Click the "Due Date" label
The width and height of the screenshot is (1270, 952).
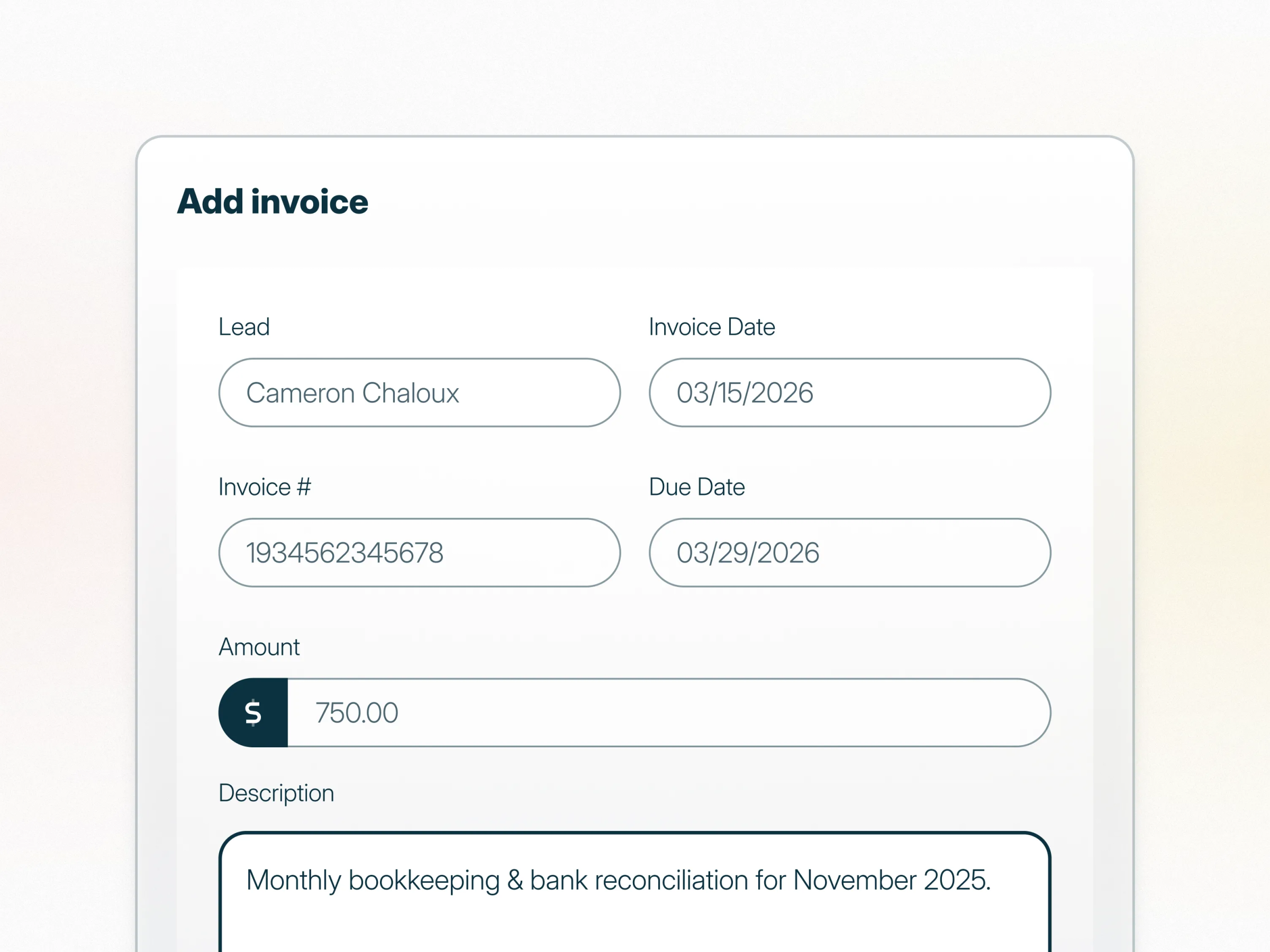click(697, 487)
